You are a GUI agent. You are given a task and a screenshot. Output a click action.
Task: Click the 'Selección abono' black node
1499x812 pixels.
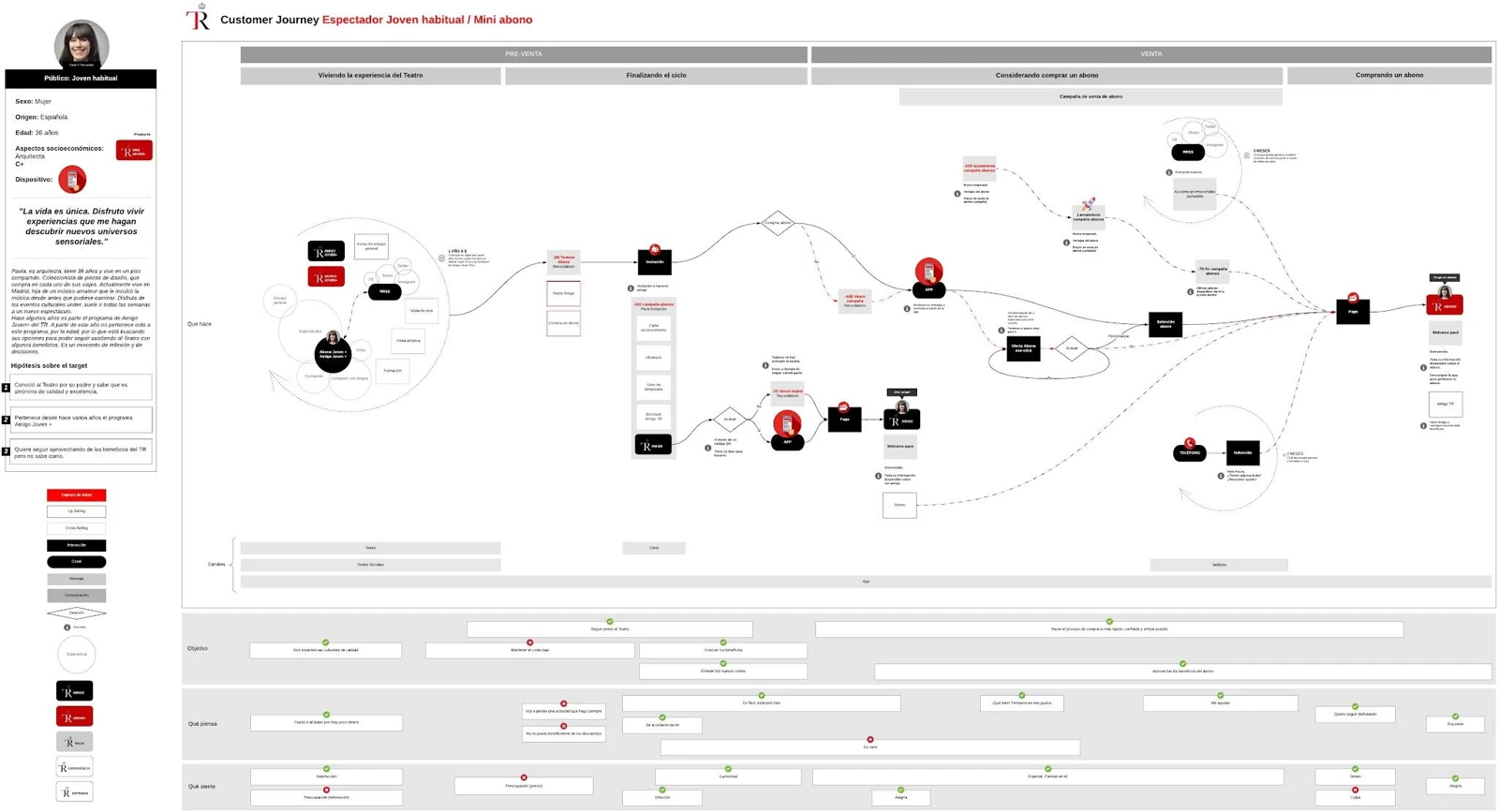tap(1165, 324)
